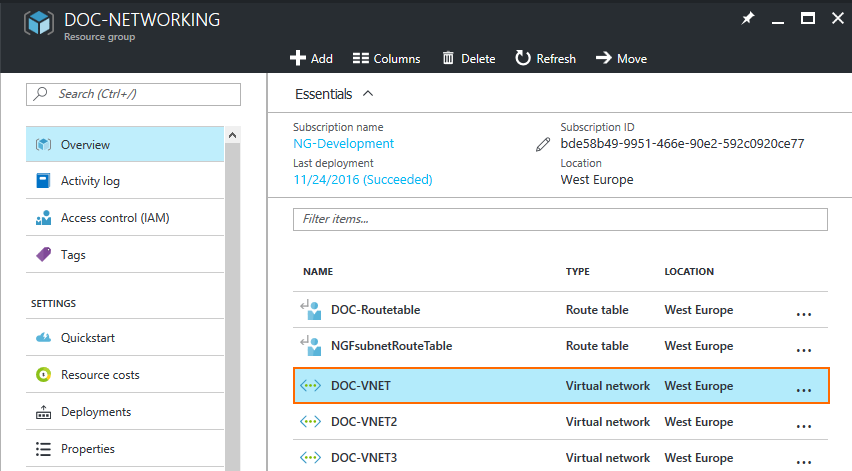Click the purple Tags icon

[x=43, y=254]
